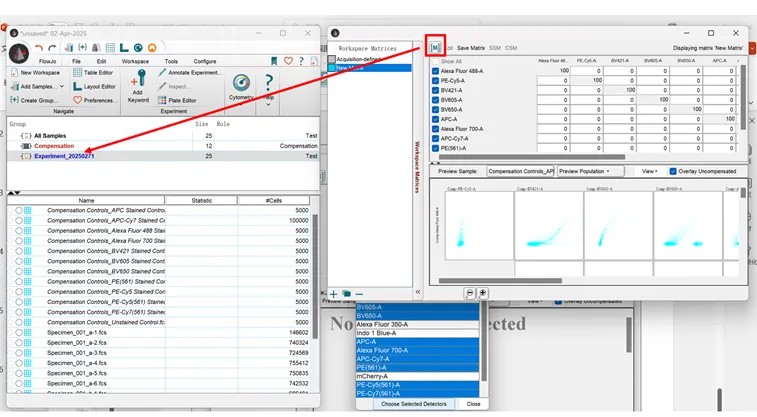757x417 pixels.
Task: Toggle the BV421-A parameter checkbox
Action: (x=436, y=90)
